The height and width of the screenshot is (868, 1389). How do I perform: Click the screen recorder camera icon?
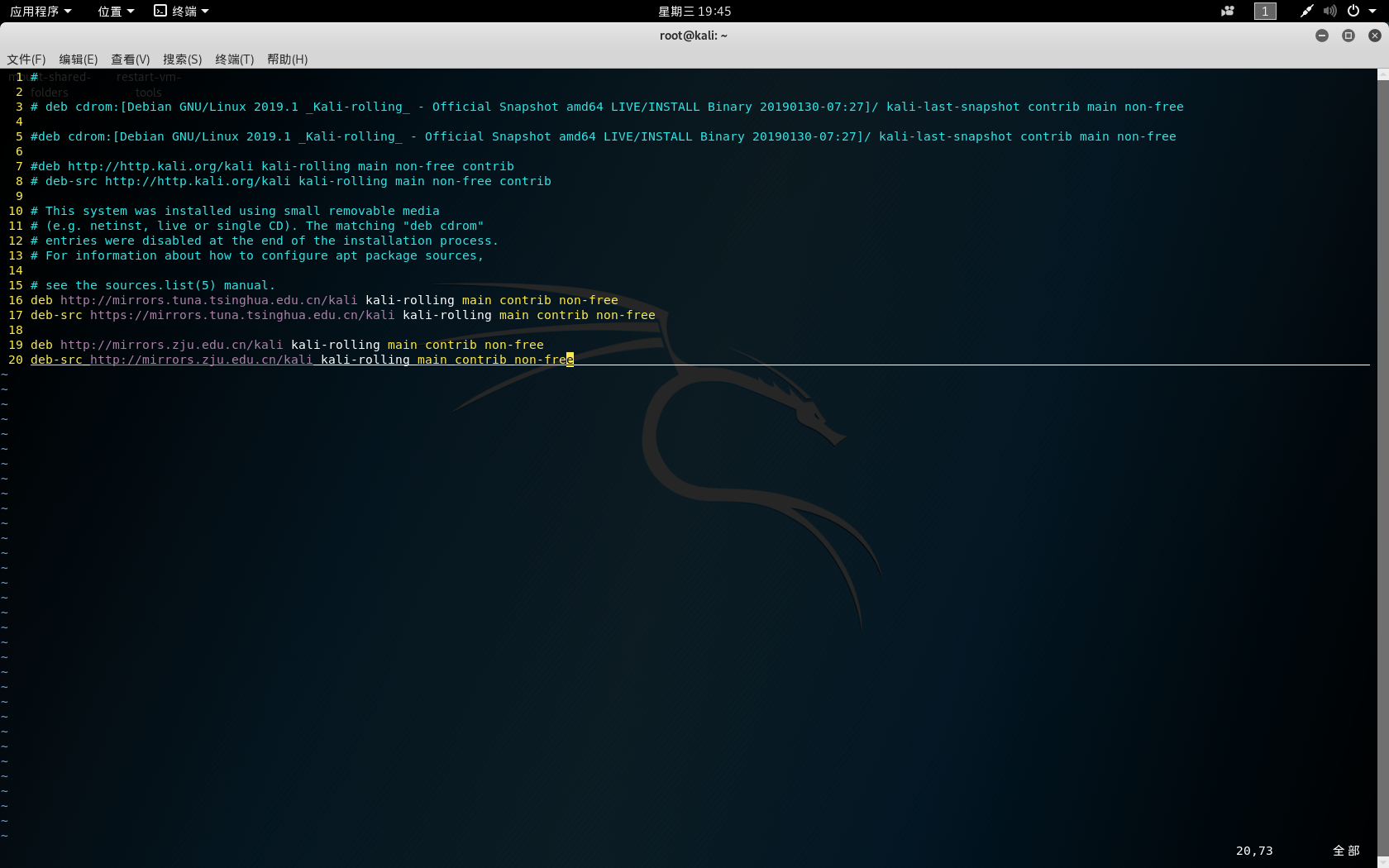point(1228,11)
